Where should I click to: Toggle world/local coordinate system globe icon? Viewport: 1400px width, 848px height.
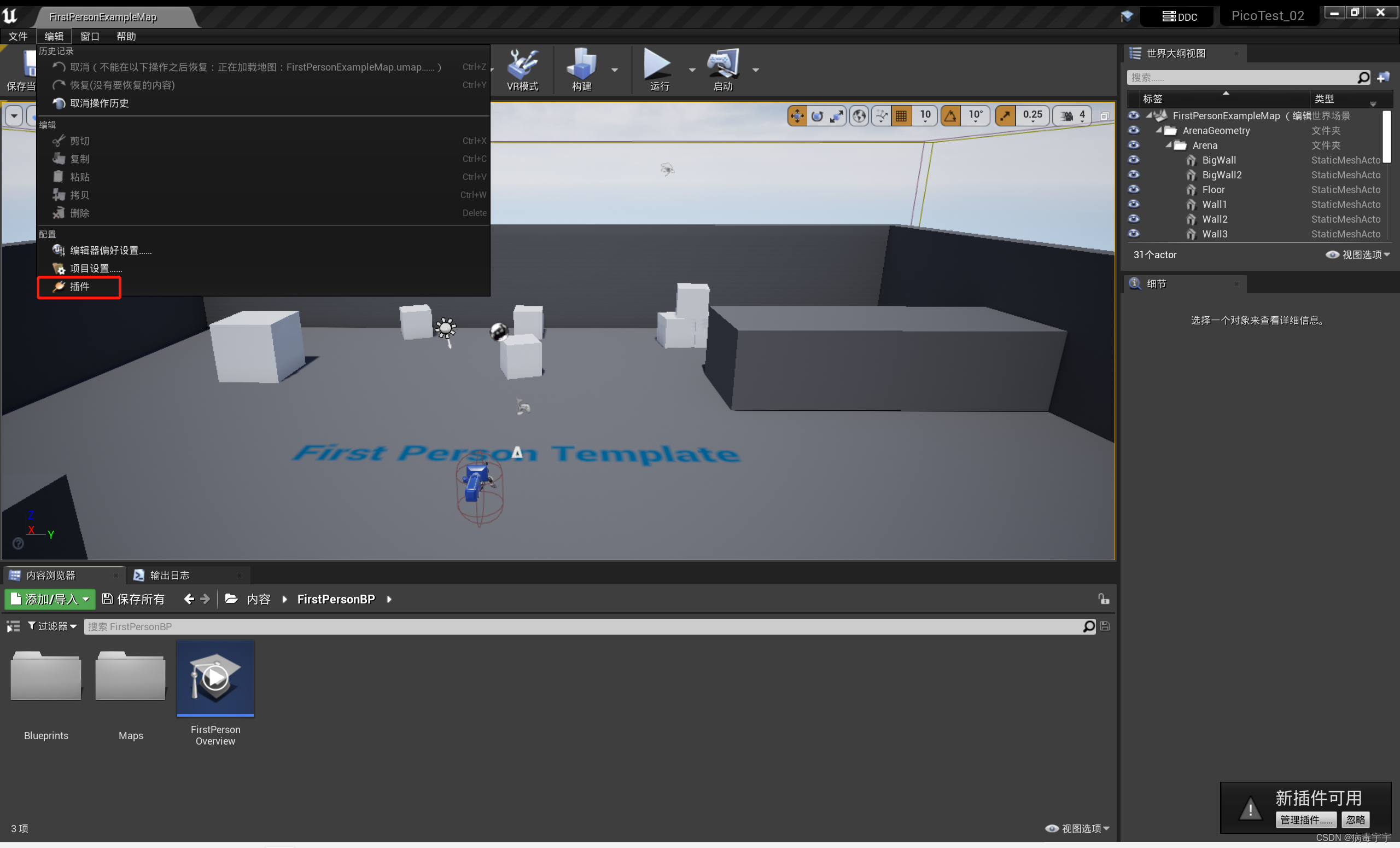click(x=859, y=115)
